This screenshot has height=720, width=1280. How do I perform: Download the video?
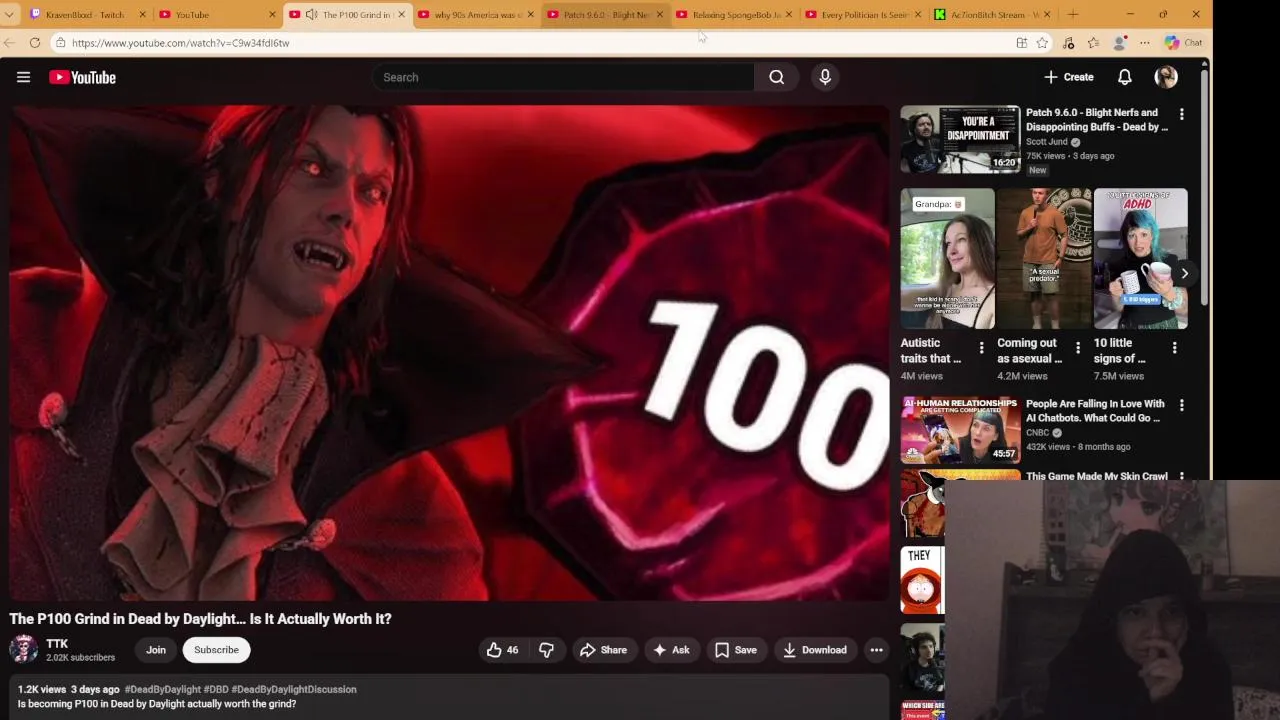pyautogui.click(x=815, y=650)
